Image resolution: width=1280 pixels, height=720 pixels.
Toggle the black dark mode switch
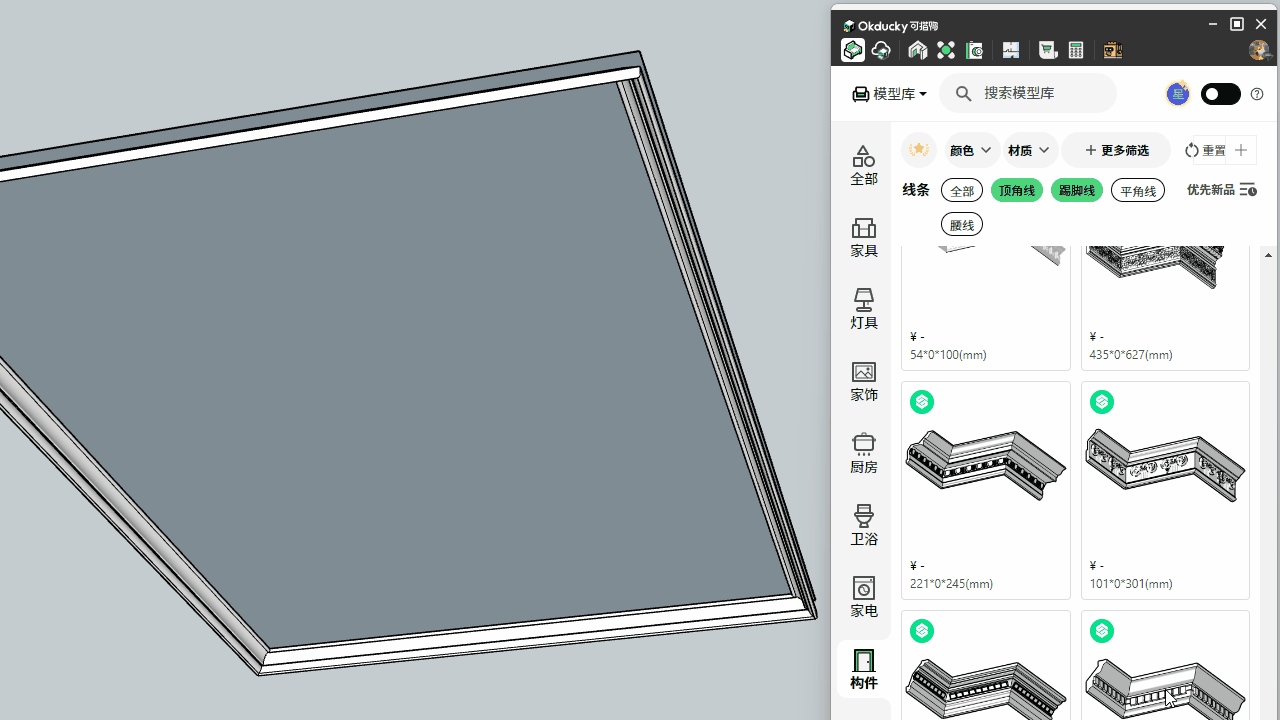pyautogui.click(x=1220, y=94)
